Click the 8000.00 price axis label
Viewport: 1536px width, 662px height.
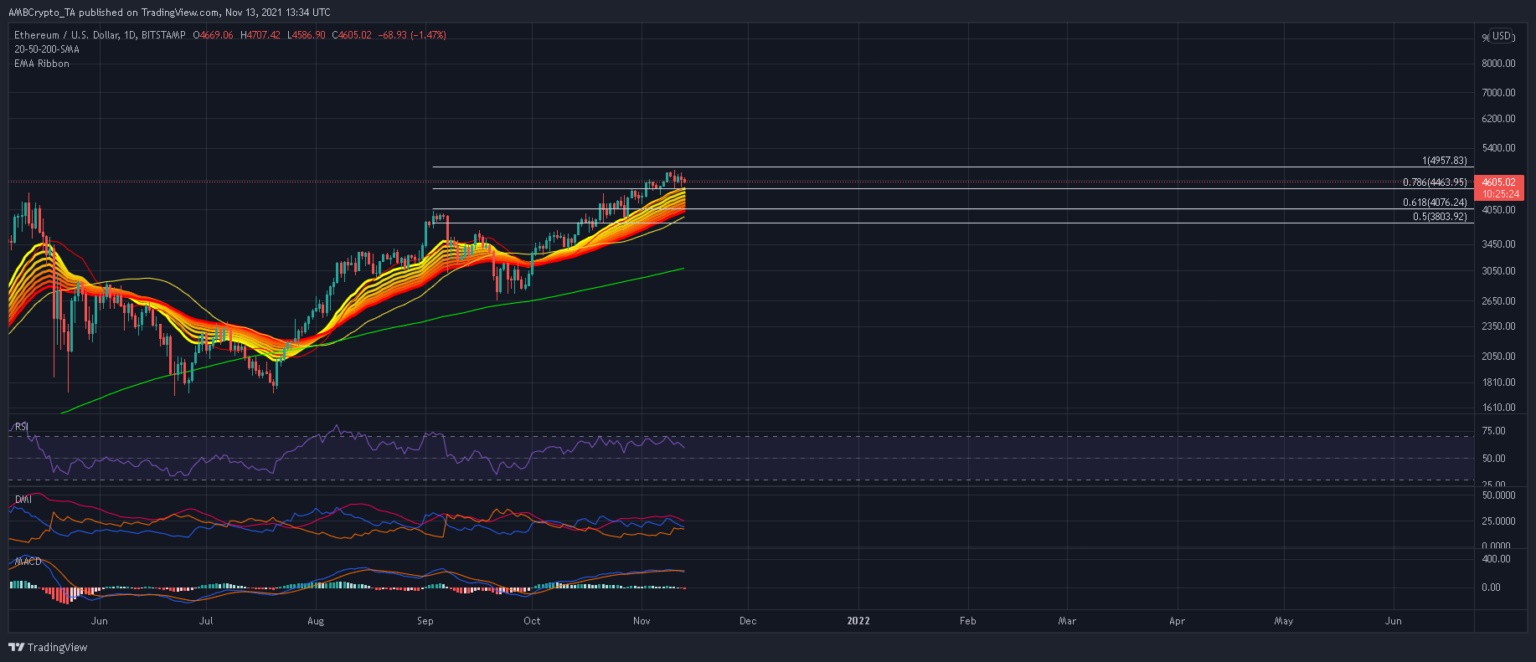[x=1498, y=64]
